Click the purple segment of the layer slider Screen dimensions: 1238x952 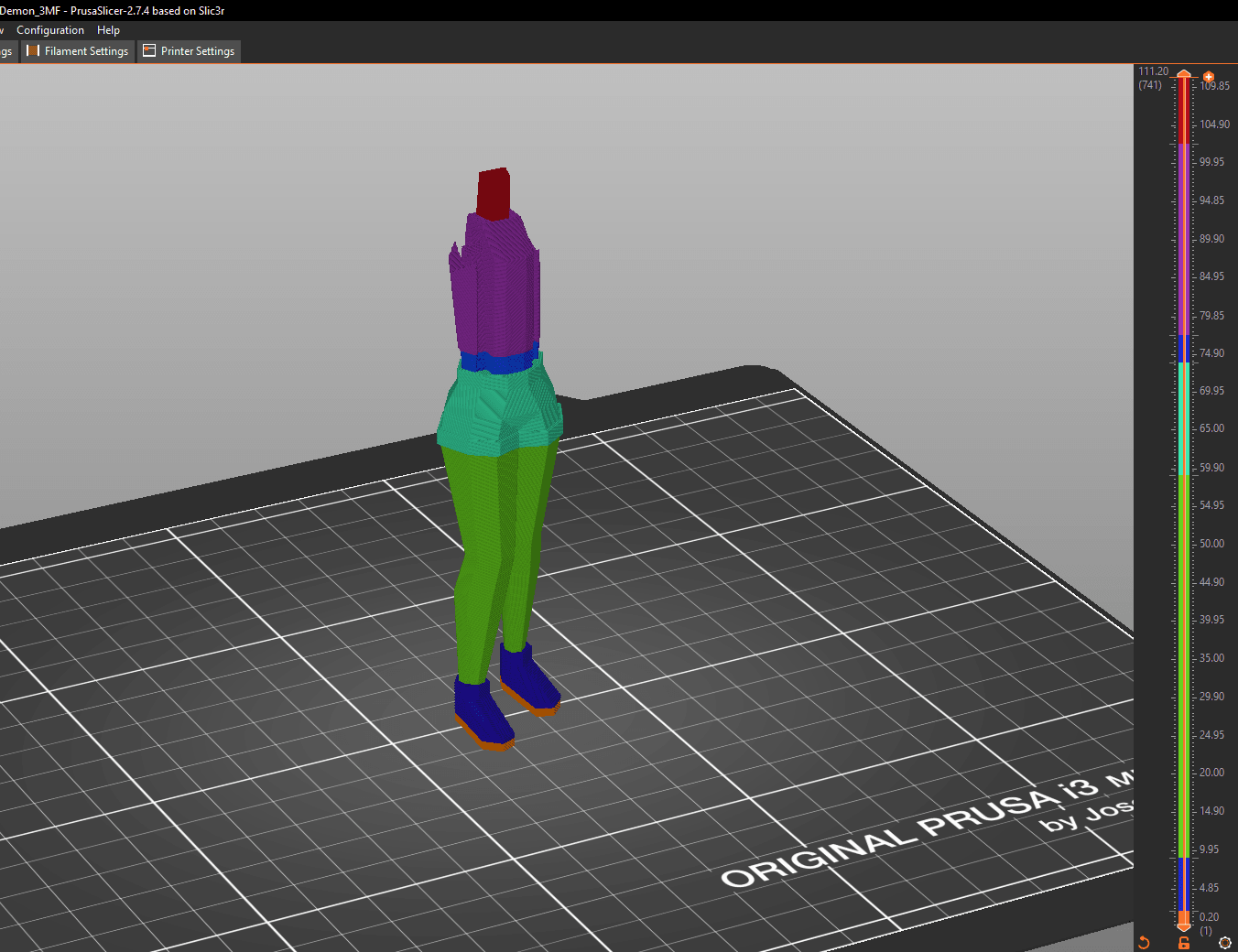point(1184,238)
